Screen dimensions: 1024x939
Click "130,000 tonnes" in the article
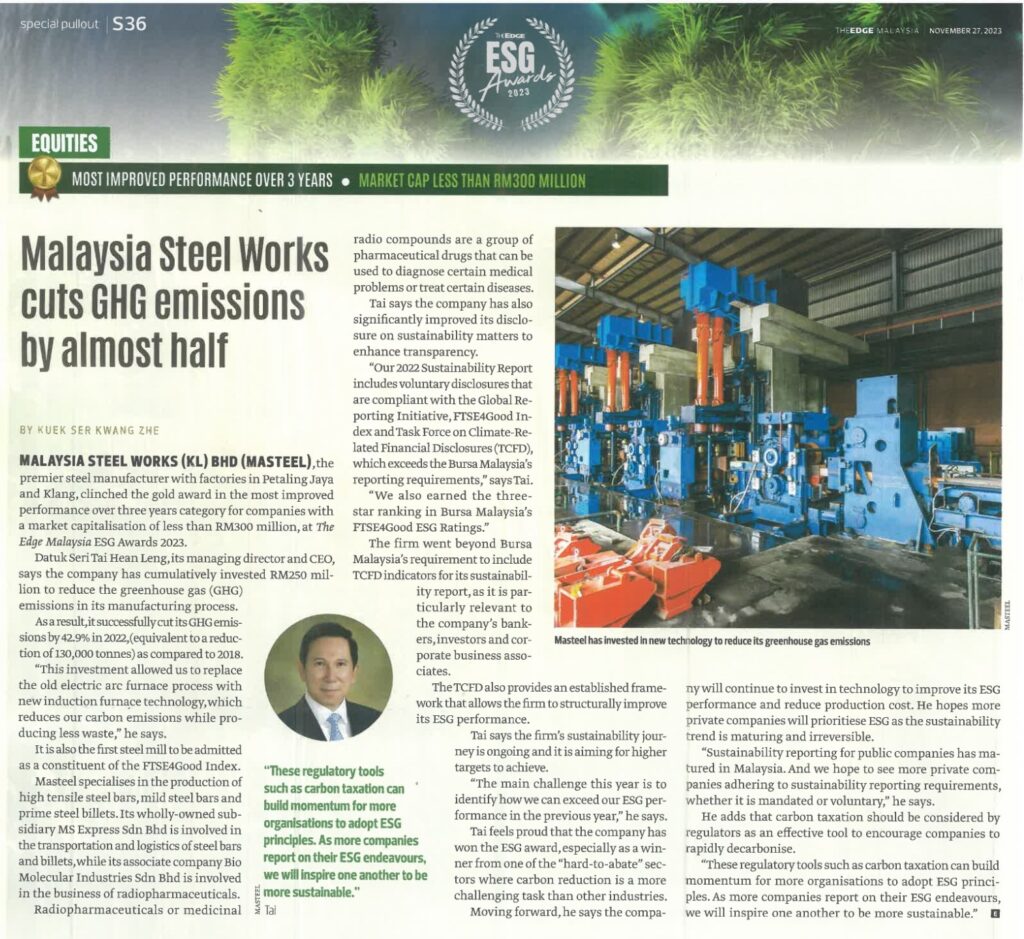[x=88, y=654]
